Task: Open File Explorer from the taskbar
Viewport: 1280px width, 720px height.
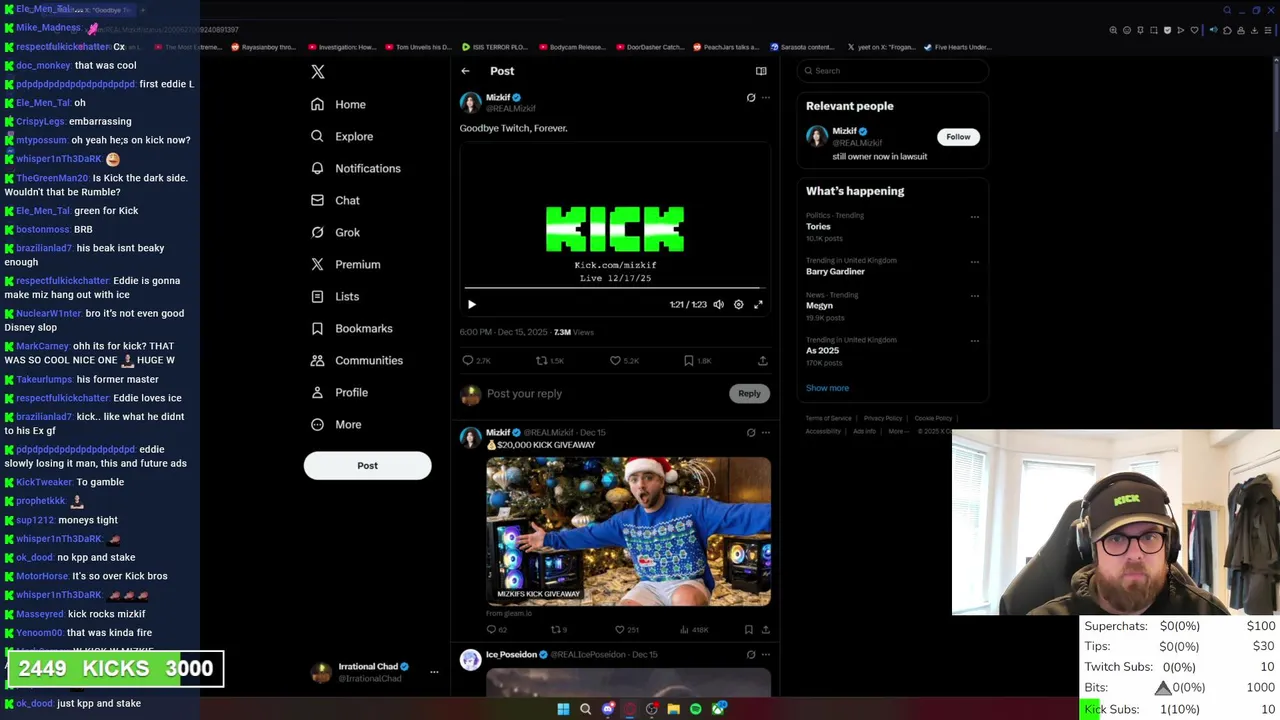Action: 674,709
